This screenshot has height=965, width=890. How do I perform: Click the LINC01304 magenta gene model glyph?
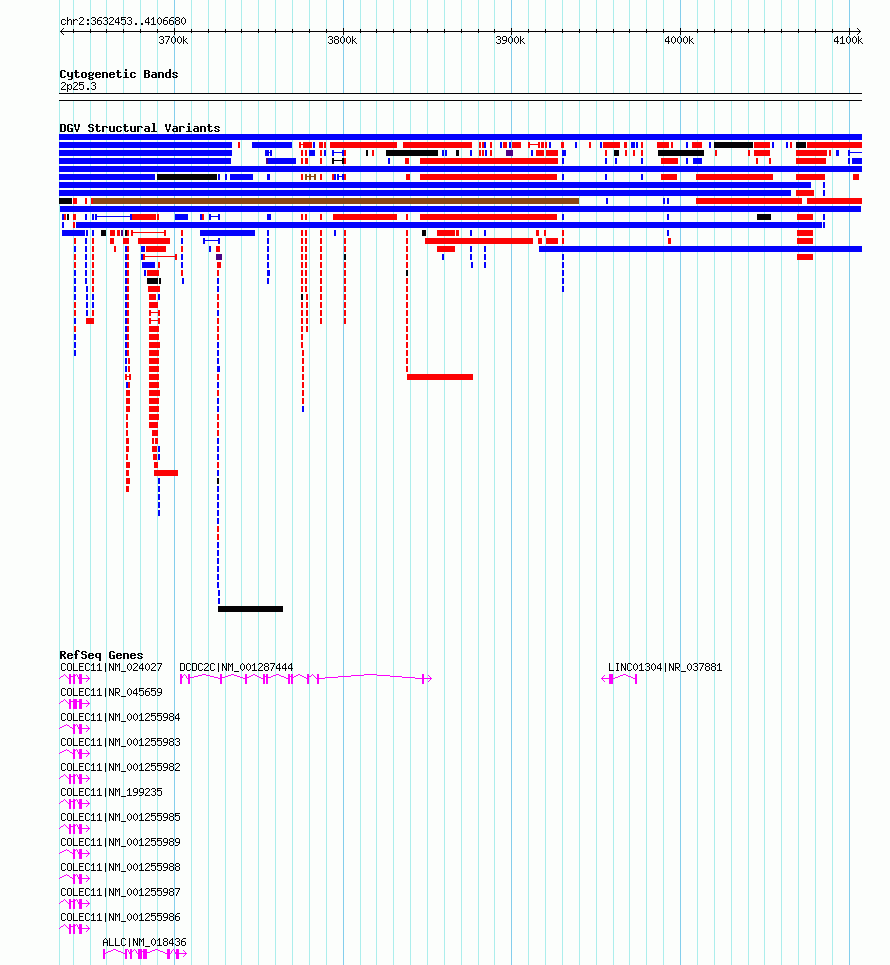(619, 679)
